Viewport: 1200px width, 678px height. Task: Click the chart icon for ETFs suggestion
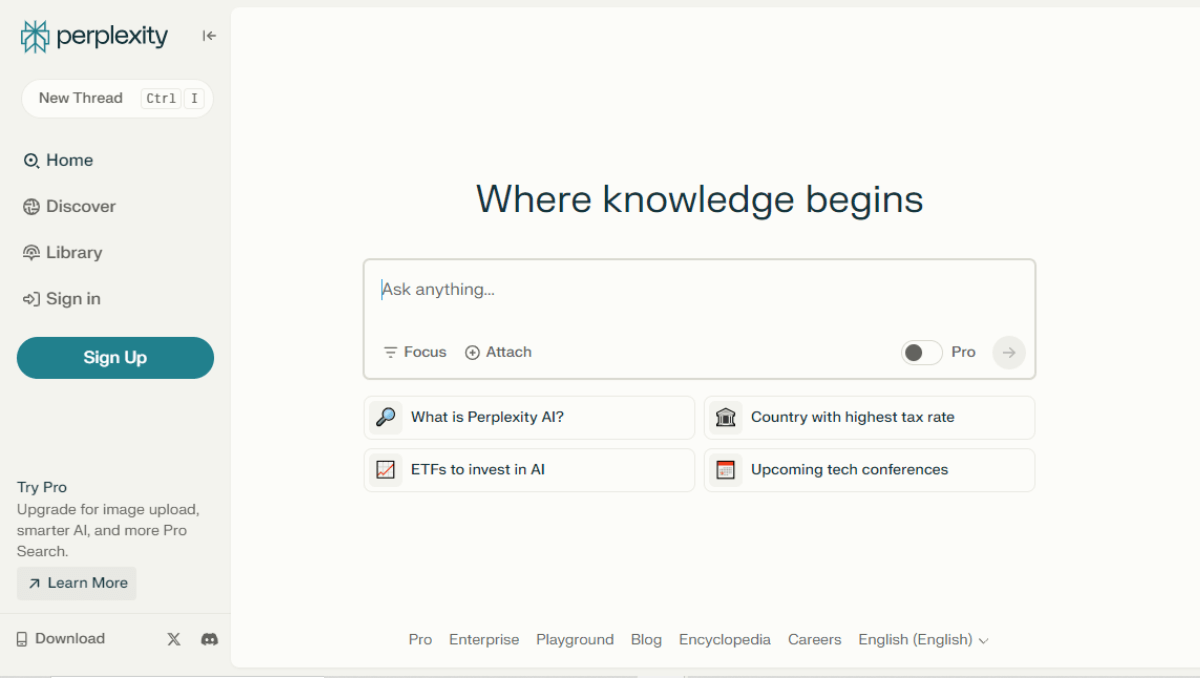385,469
